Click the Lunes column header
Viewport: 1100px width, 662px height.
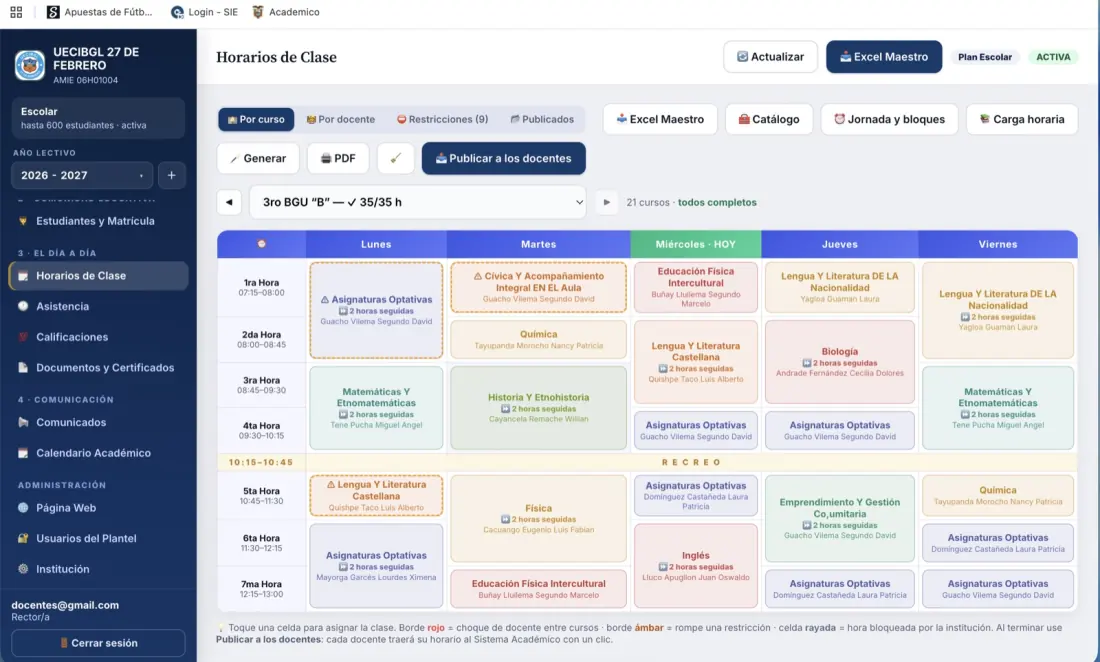[376, 244]
